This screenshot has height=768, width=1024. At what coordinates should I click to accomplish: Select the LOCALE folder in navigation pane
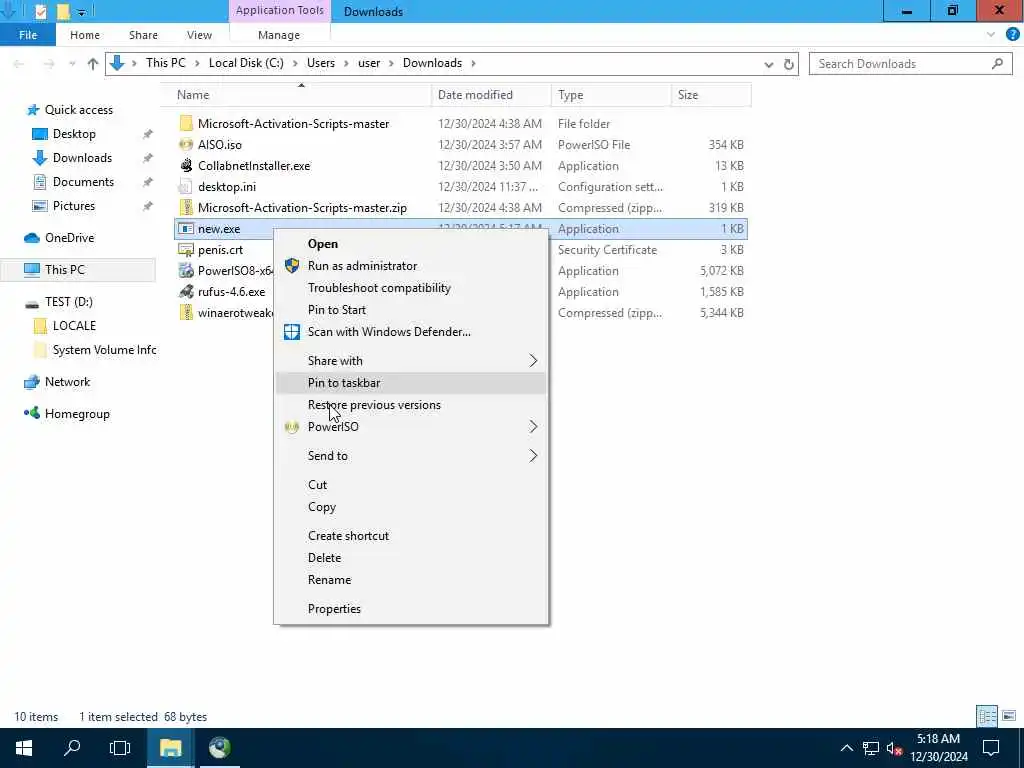[74, 326]
